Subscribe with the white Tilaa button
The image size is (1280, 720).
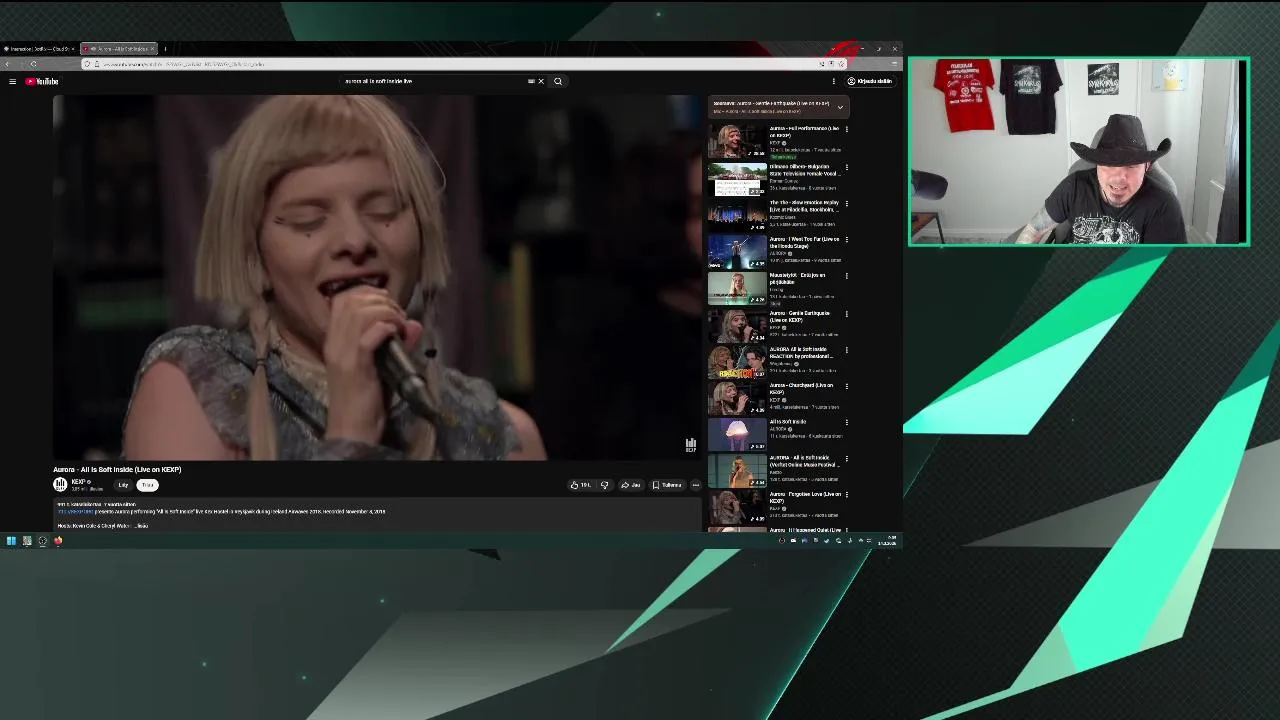point(148,485)
